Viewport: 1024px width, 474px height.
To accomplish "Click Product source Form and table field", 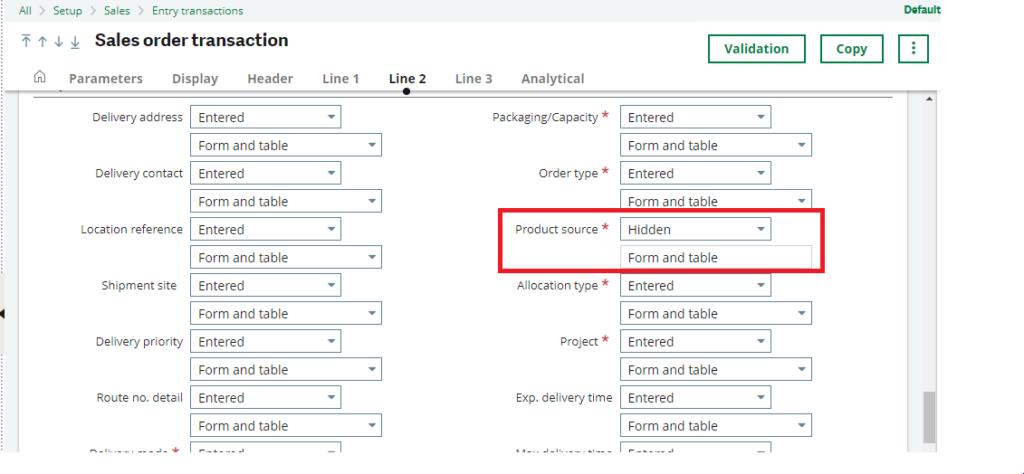I will tap(716, 258).
